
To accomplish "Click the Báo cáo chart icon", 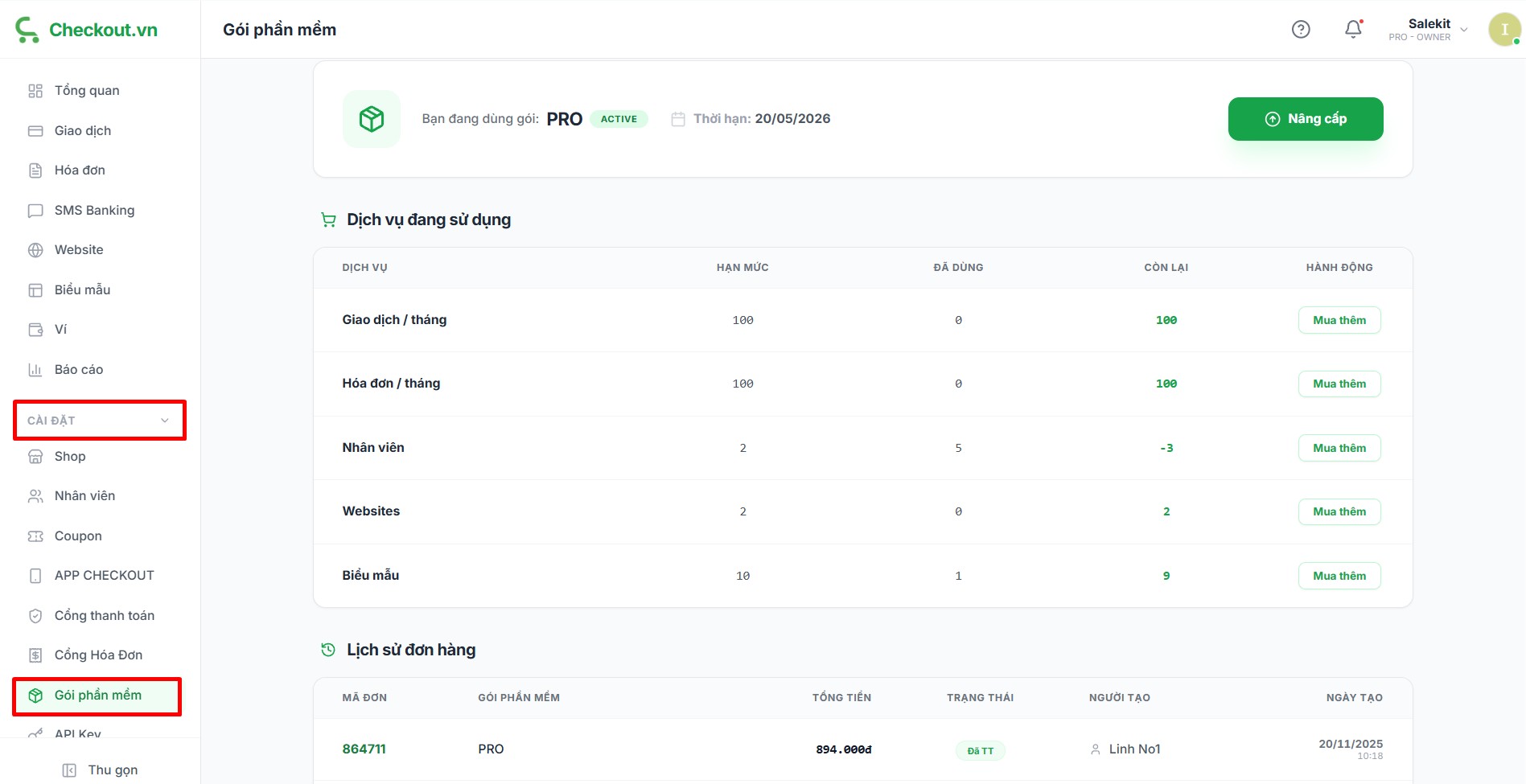I will click(35, 370).
